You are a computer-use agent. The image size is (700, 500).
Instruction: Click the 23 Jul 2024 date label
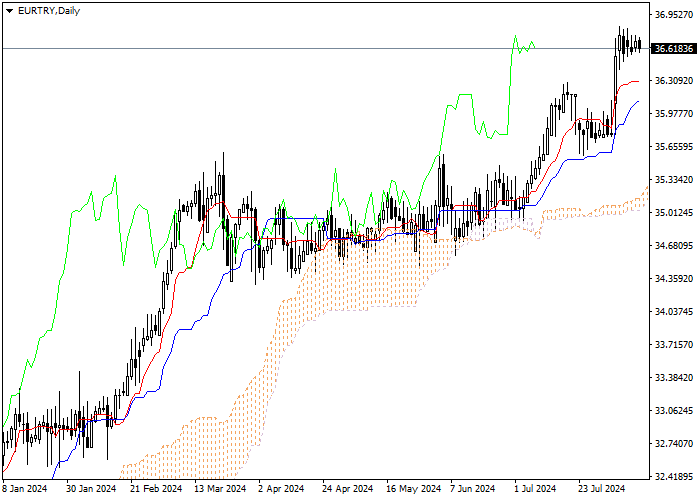tap(602, 489)
